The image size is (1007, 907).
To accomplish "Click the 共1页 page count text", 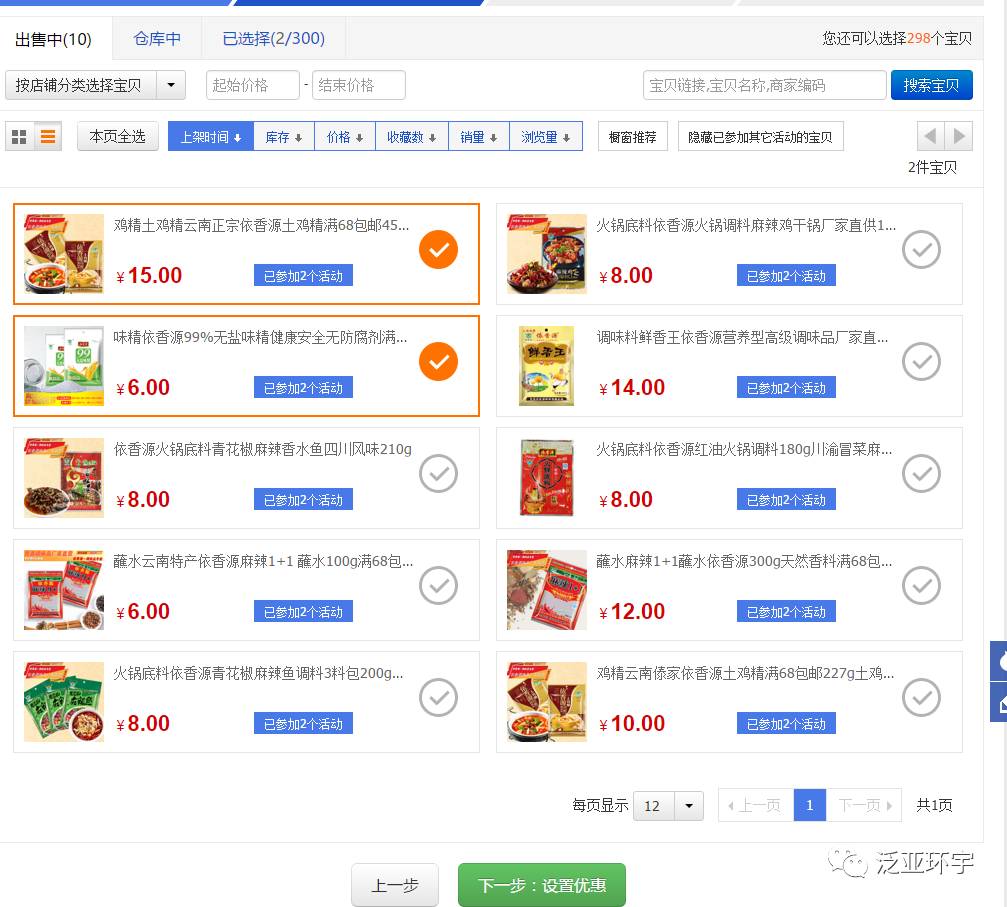I will tap(934, 805).
